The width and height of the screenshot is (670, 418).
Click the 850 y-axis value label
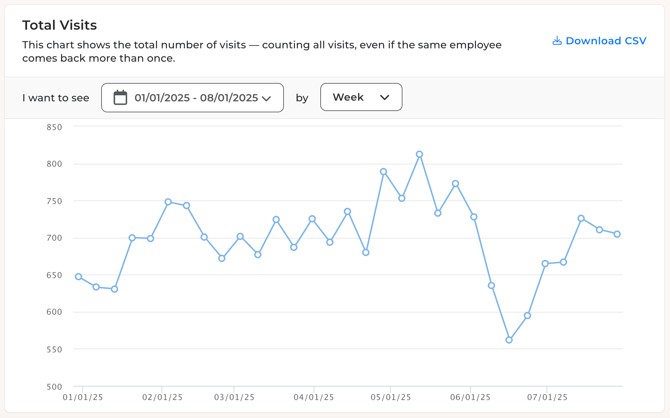pos(54,127)
